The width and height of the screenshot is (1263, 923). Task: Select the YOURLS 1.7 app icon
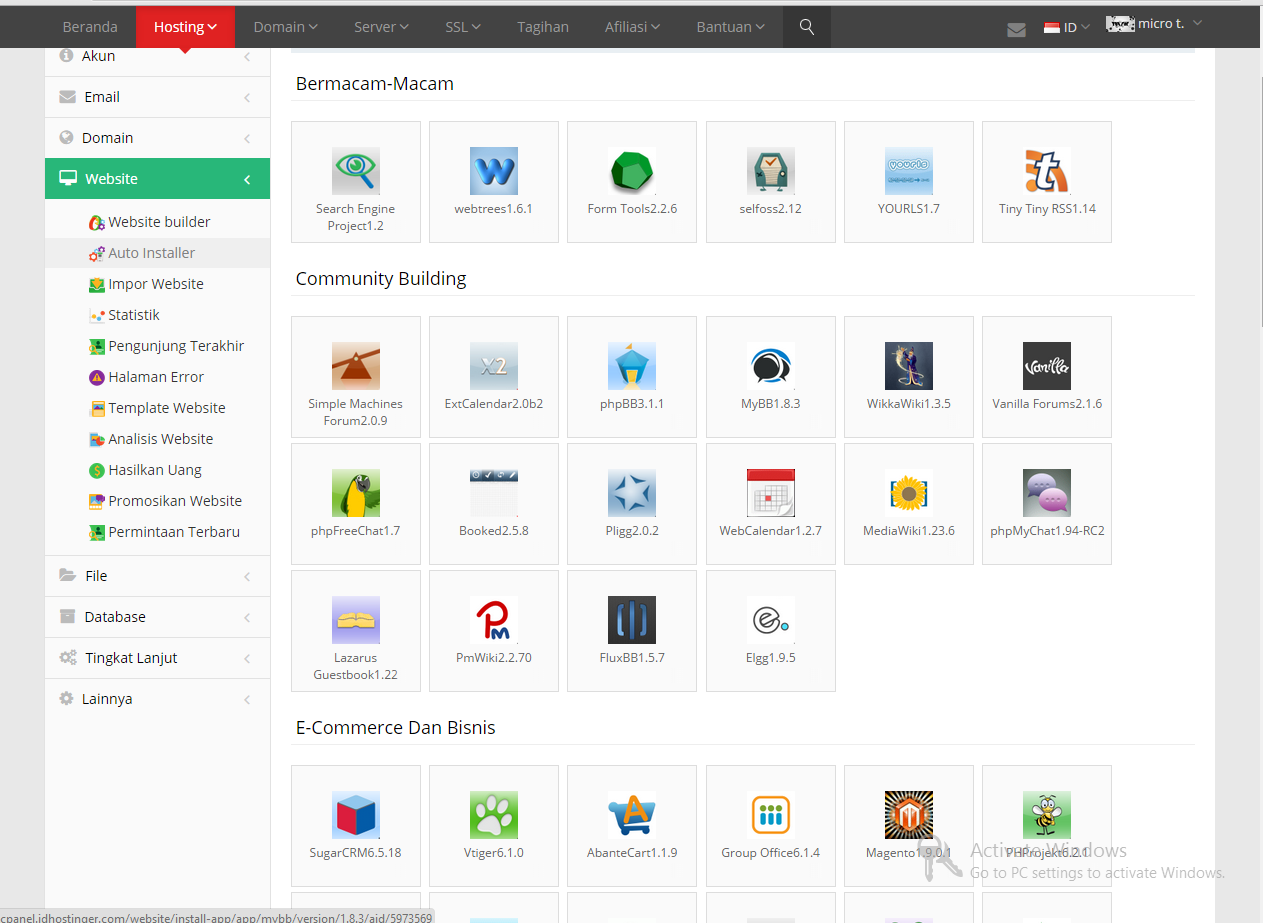pos(909,171)
